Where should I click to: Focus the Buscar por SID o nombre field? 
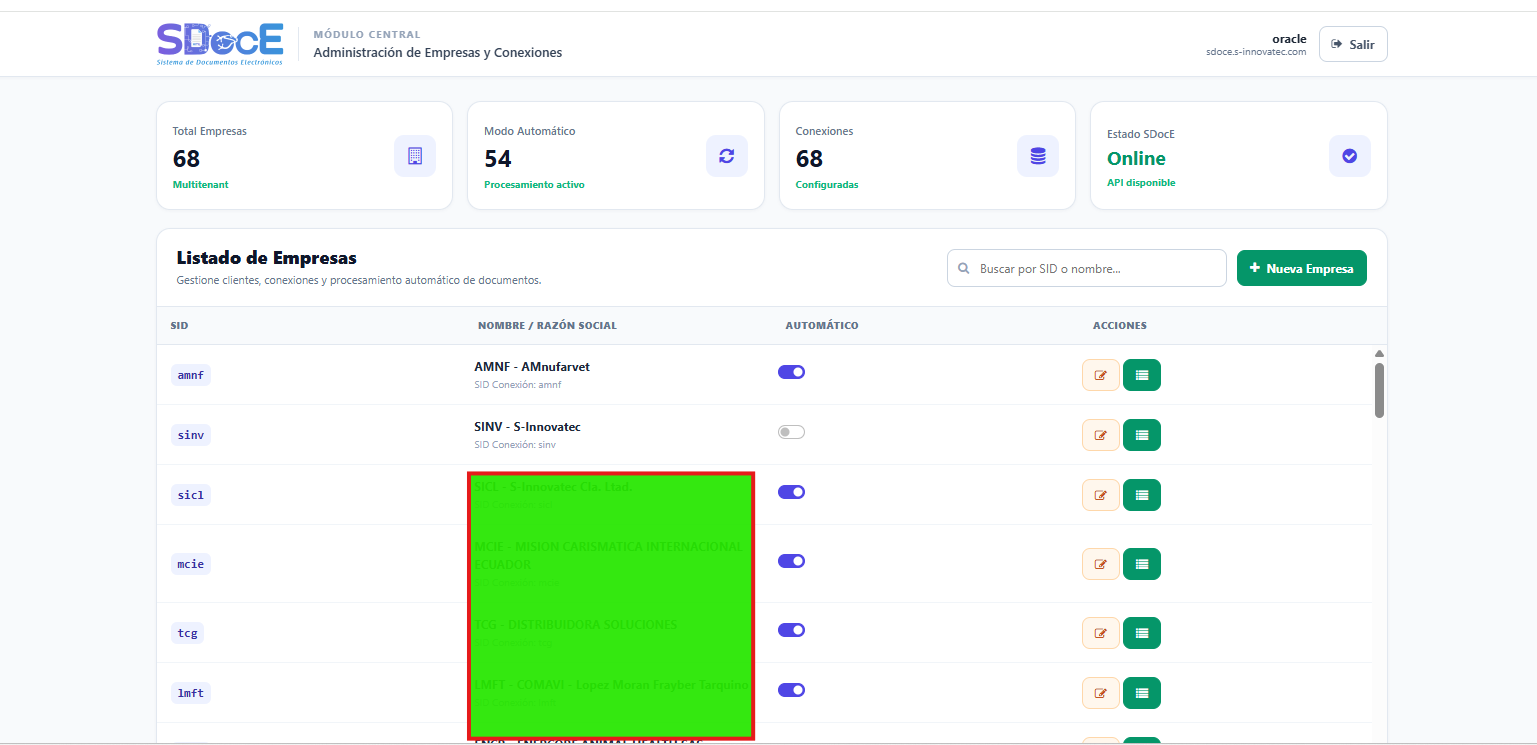click(1087, 268)
